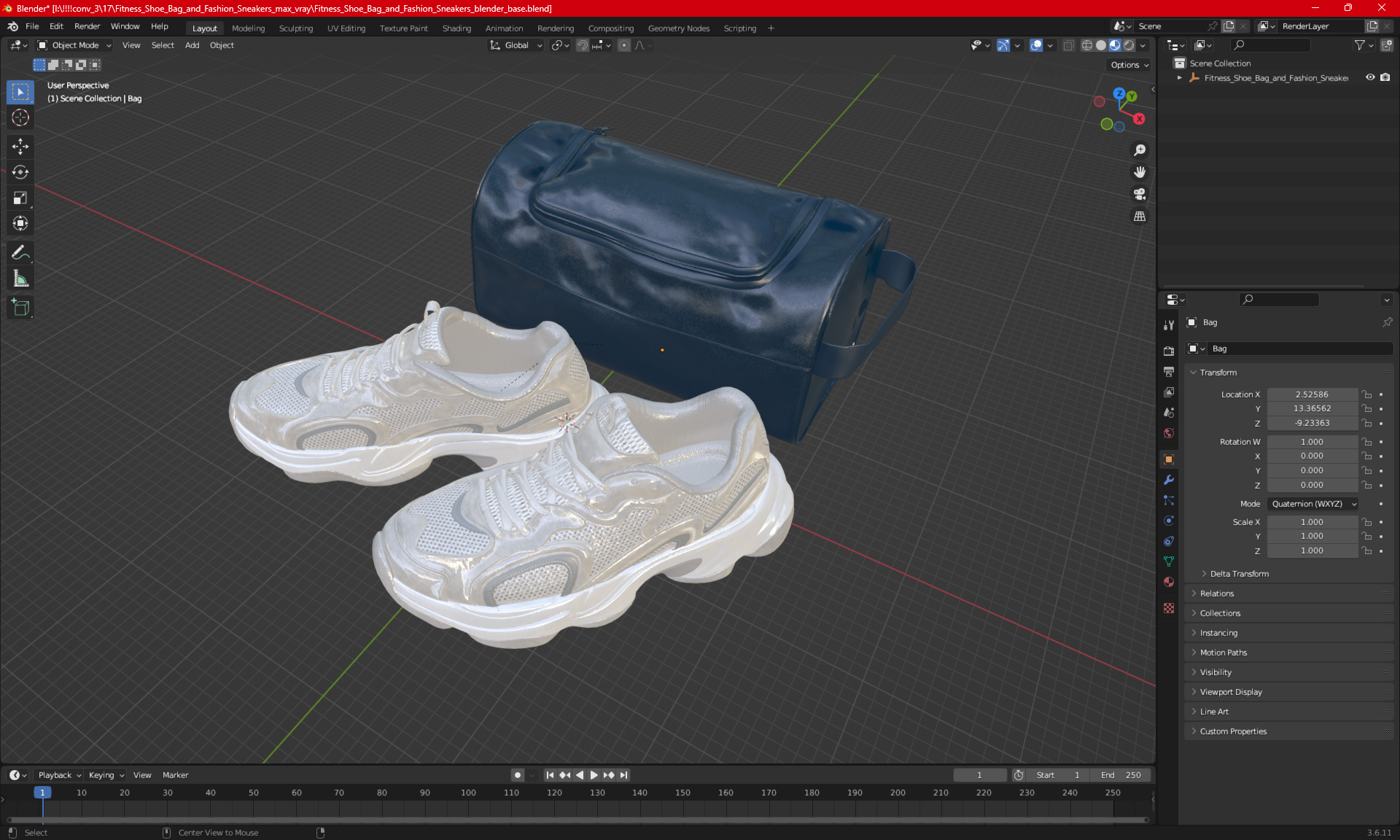Open the Render menu
The image size is (1400, 840).
87,26
